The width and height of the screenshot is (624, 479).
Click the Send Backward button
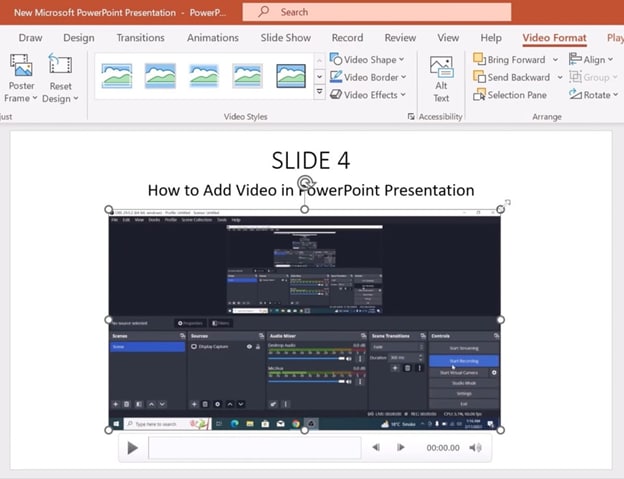[512, 77]
